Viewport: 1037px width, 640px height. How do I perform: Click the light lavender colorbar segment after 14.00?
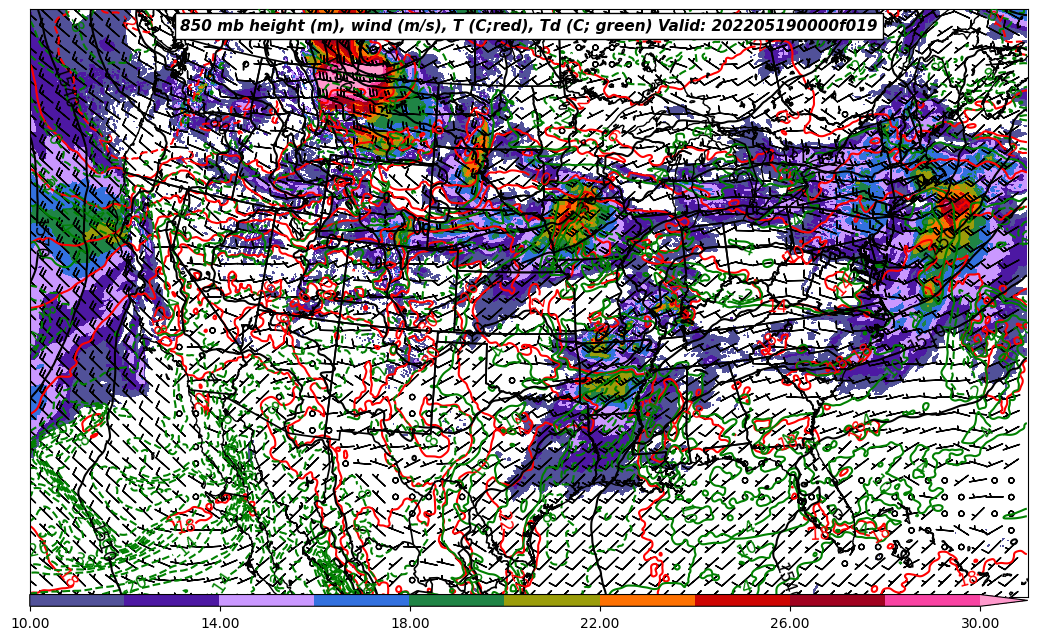click(267, 600)
